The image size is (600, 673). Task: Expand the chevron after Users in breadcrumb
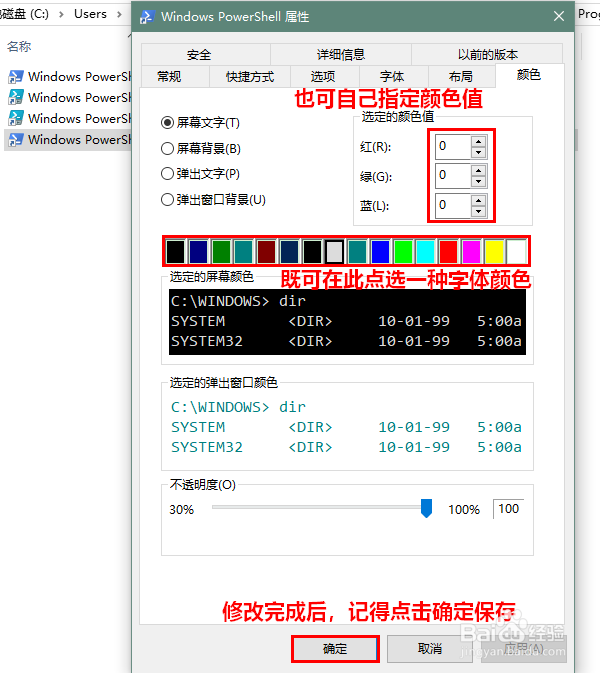tap(119, 14)
